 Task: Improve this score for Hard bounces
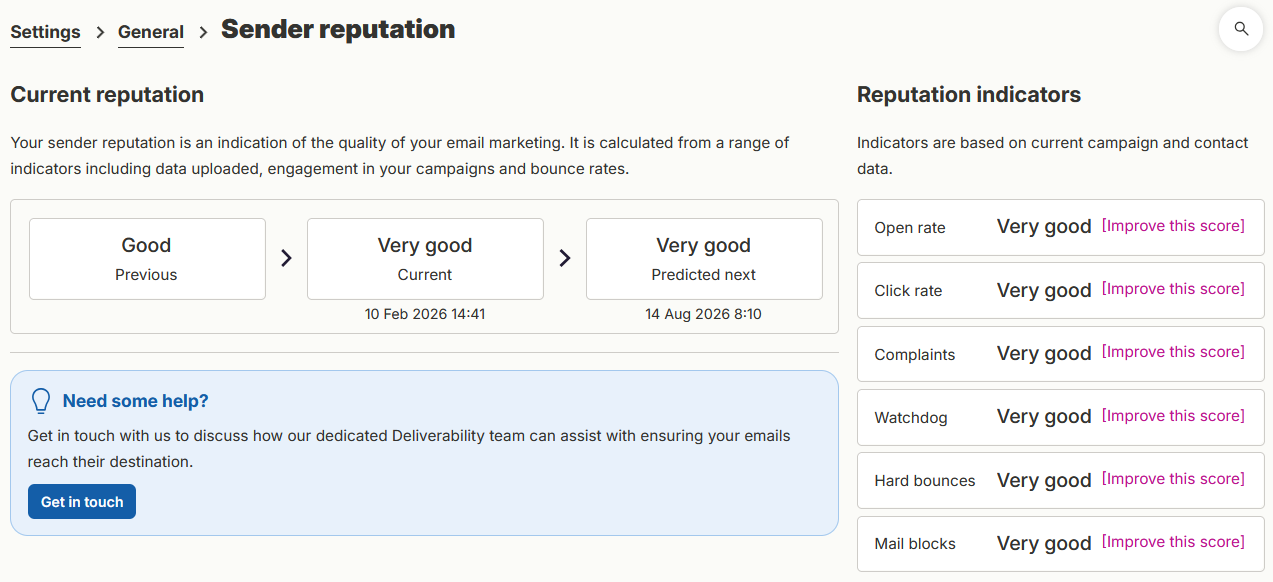point(1173,479)
